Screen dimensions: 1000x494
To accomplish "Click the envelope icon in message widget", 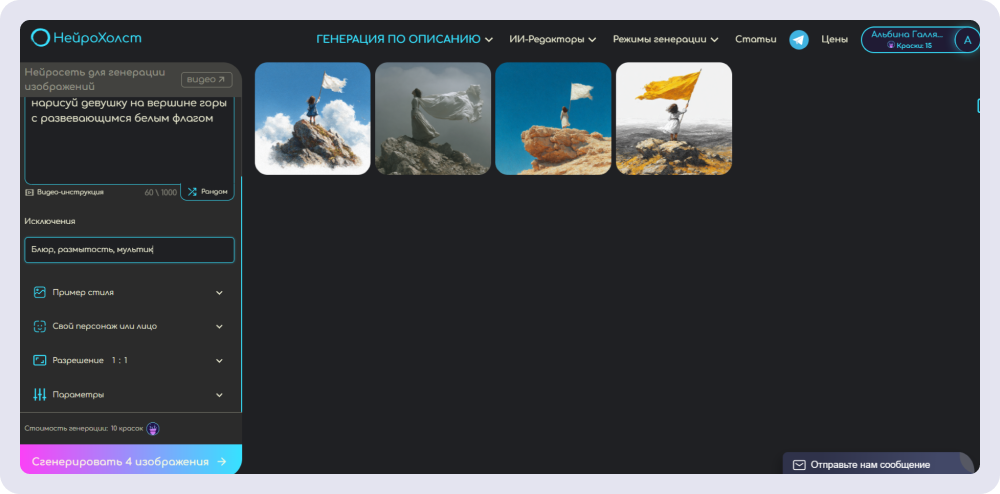I will coord(799,465).
